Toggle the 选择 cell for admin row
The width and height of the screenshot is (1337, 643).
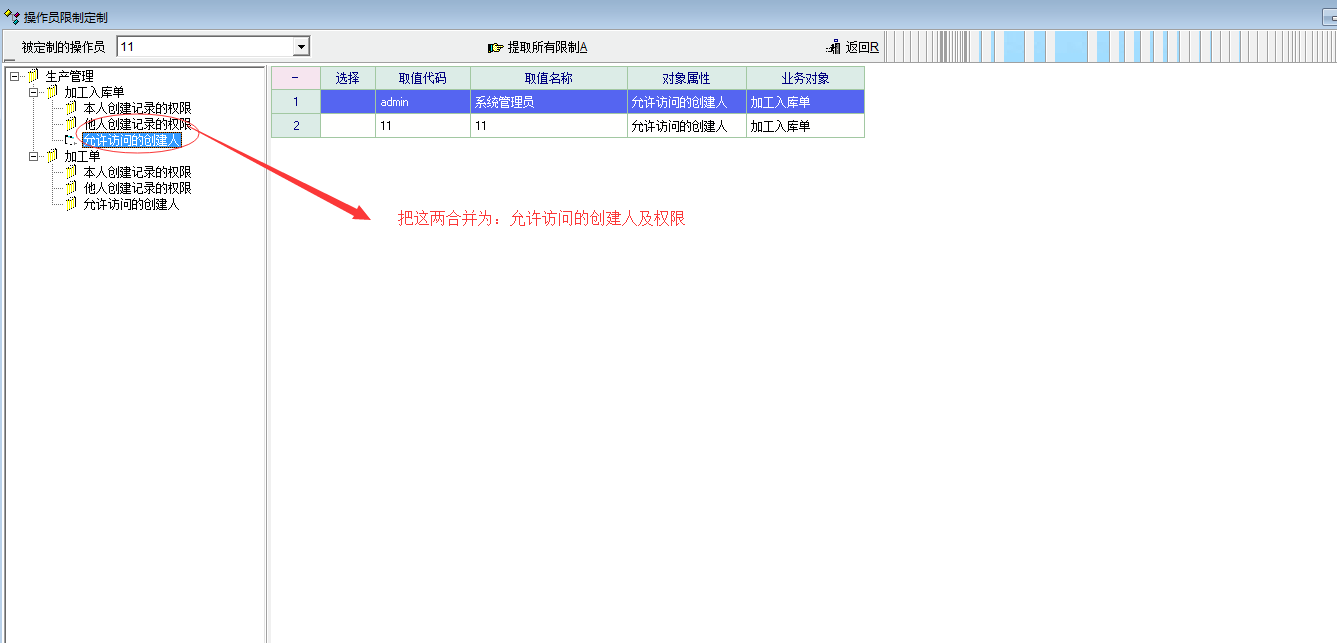(347, 102)
